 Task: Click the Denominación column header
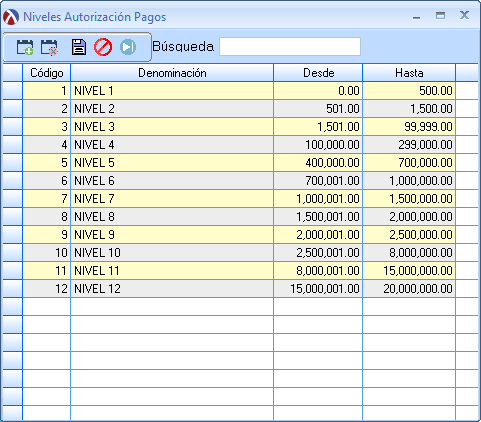click(x=172, y=73)
